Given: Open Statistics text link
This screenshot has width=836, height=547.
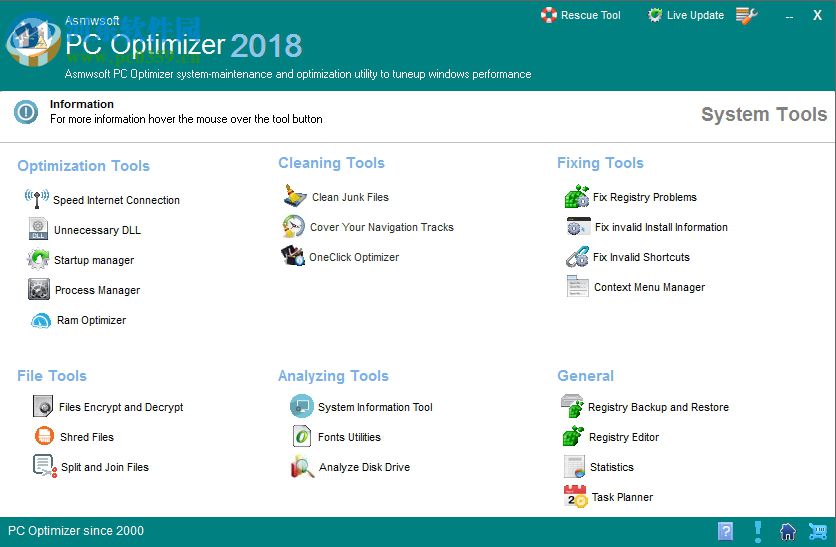Looking at the screenshot, I should point(612,467).
